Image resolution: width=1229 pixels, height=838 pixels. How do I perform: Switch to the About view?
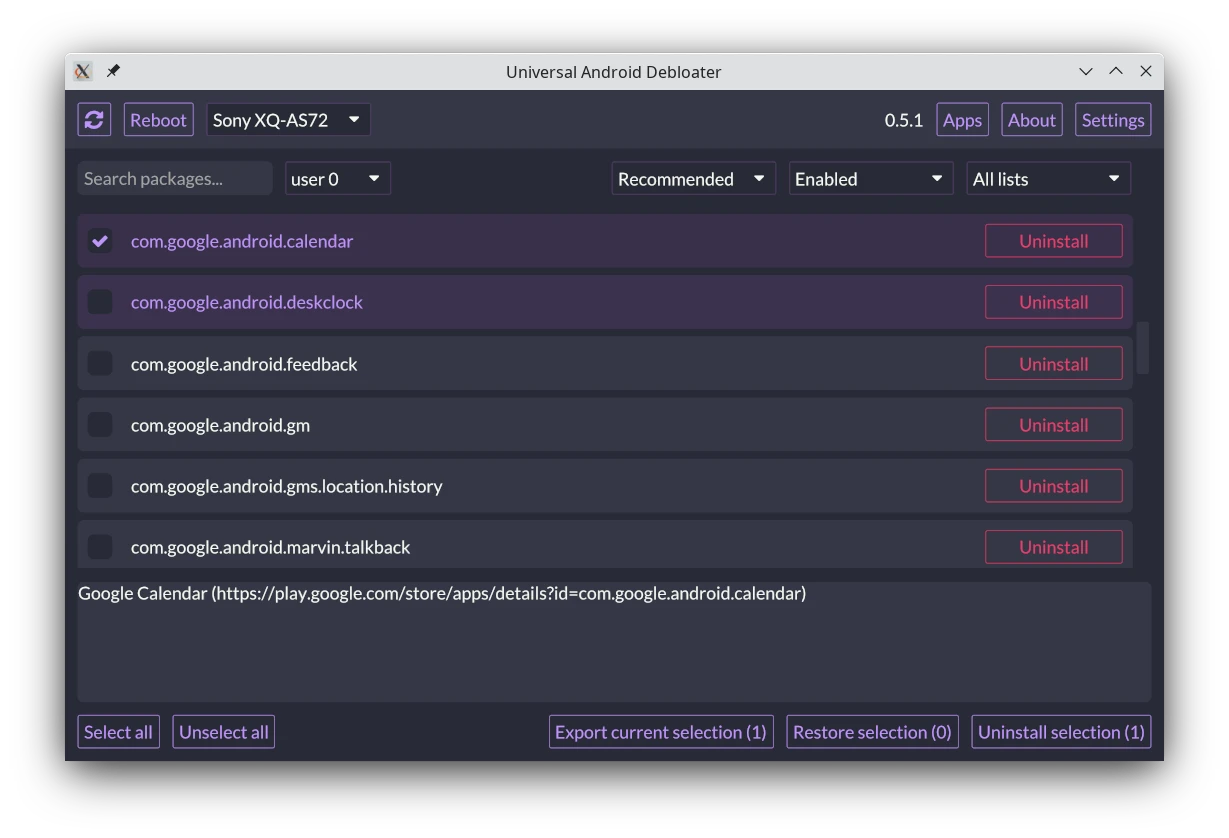[x=1031, y=120]
